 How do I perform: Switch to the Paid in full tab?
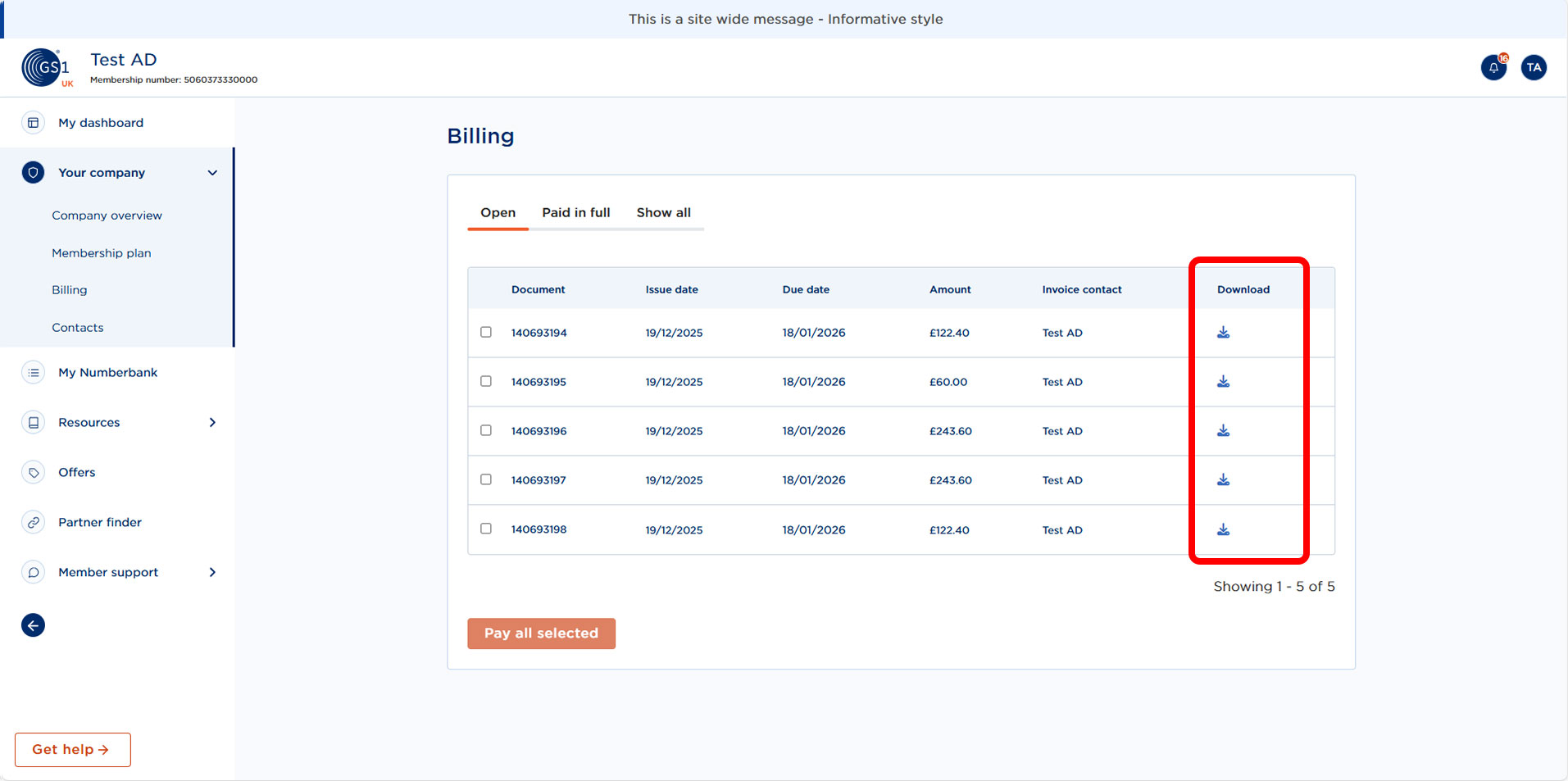click(x=575, y=212)
